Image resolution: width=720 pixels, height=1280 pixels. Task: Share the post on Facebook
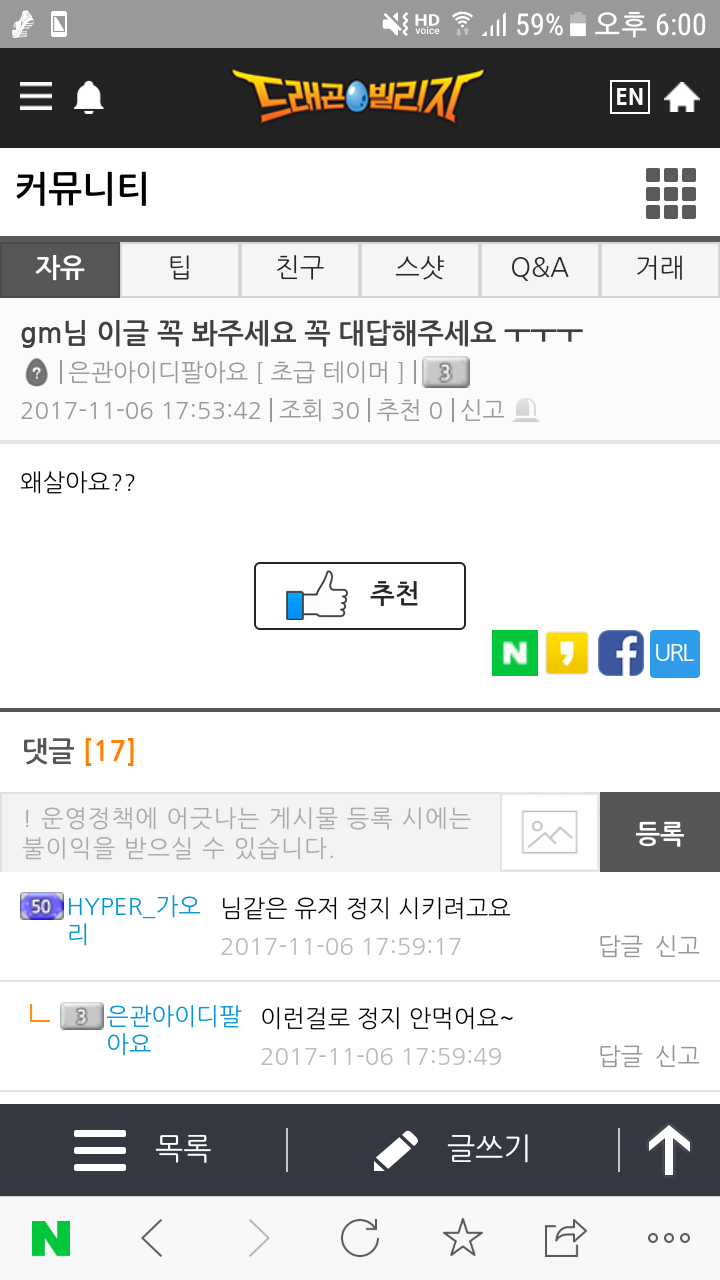tap(621, 653)
